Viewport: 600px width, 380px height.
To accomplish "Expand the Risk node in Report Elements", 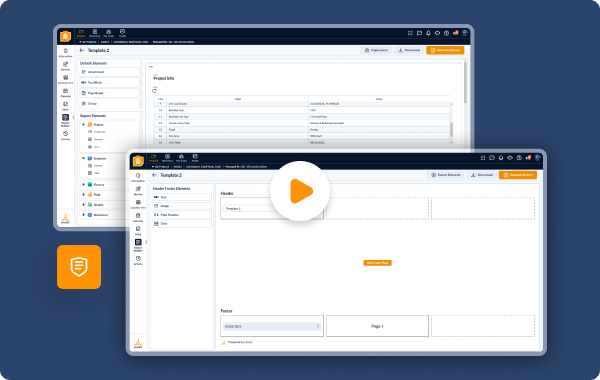I will pos(84,195).
